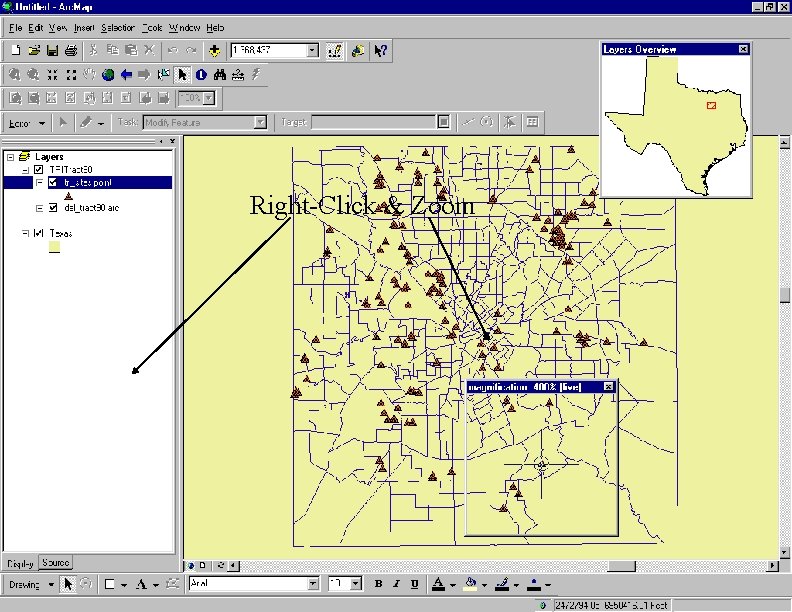The image size is (792, 612).
Task: Select the Zoom Out magnifier tool
Action: (33, 75)
